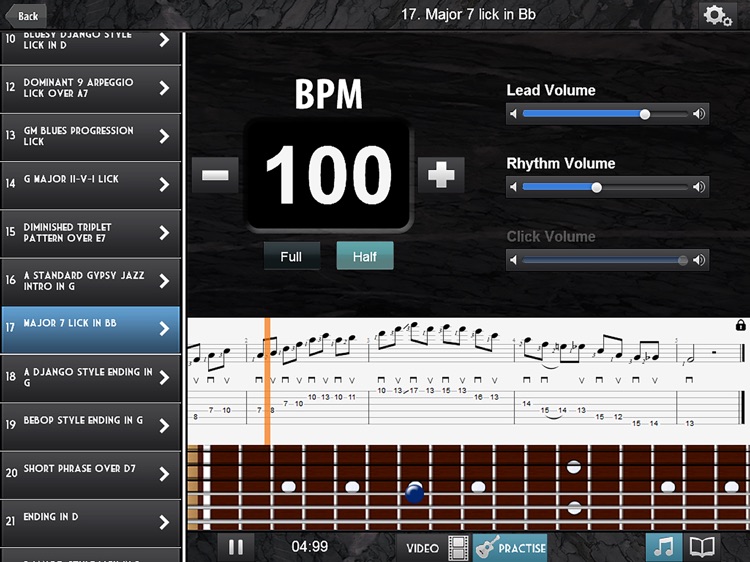Click the title '17. Major 7 lick in Bb'

click(468, 14)
